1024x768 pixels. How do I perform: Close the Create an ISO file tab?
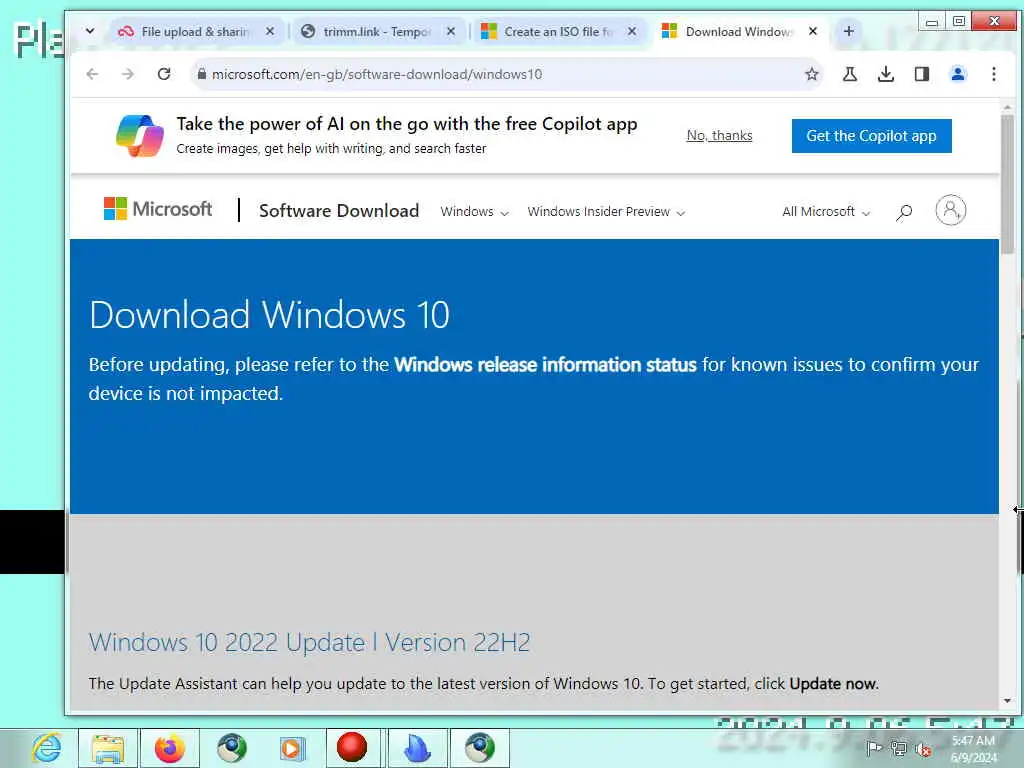pyautogui.click(x=632, y=31)
